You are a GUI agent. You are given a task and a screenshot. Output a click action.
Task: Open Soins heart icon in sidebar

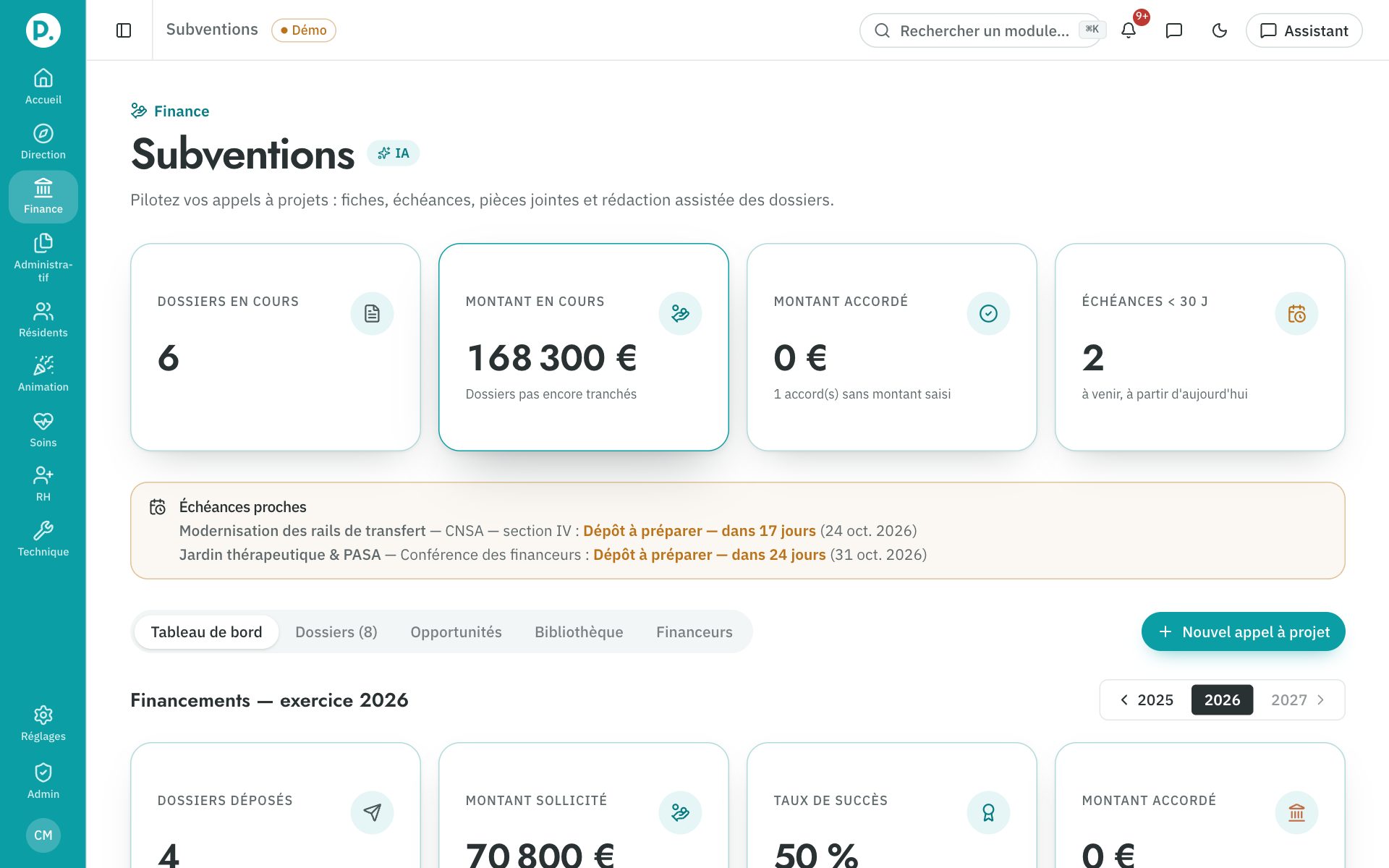coord(43,430)
